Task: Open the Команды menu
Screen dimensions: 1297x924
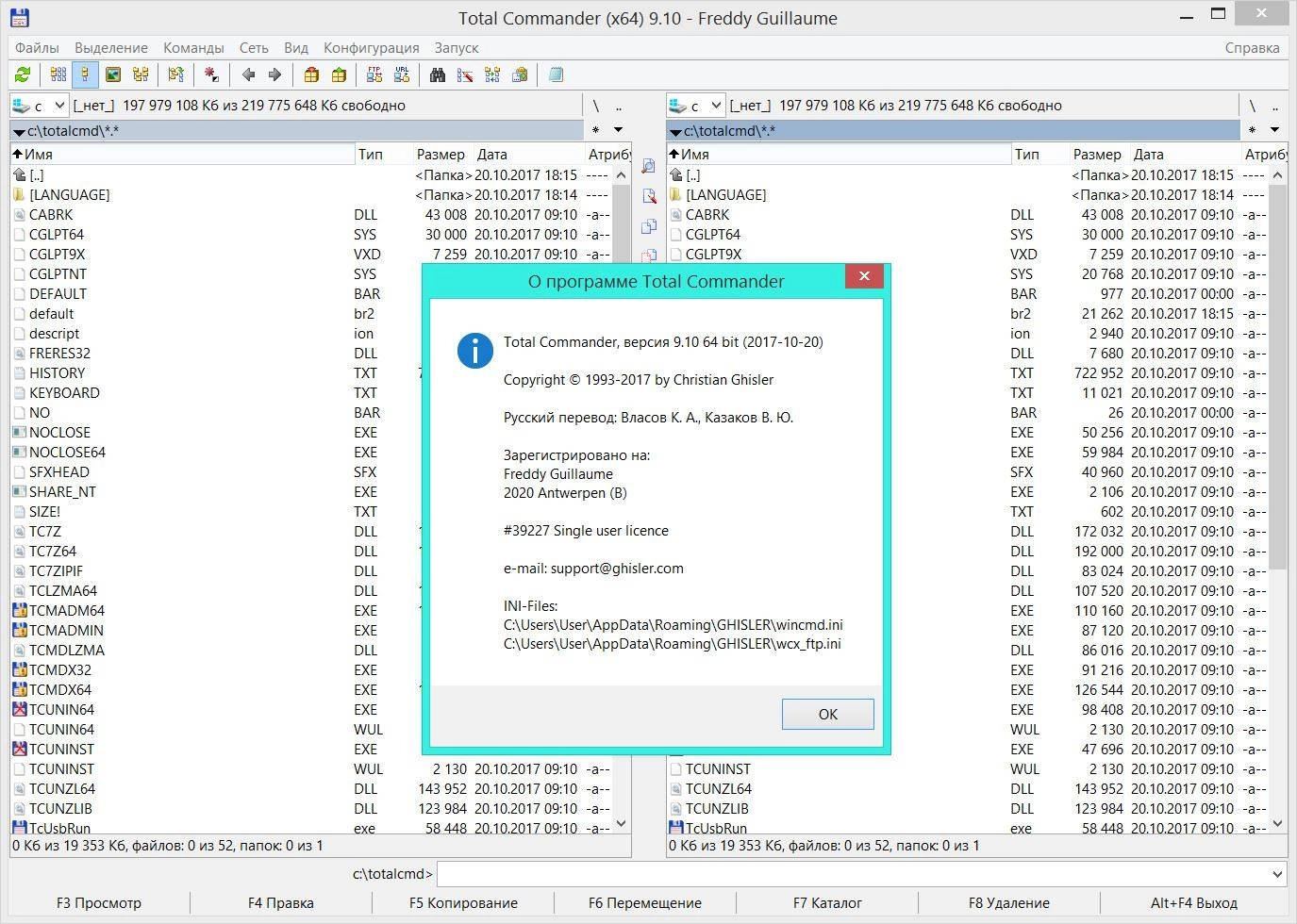Action: point(193,47)
